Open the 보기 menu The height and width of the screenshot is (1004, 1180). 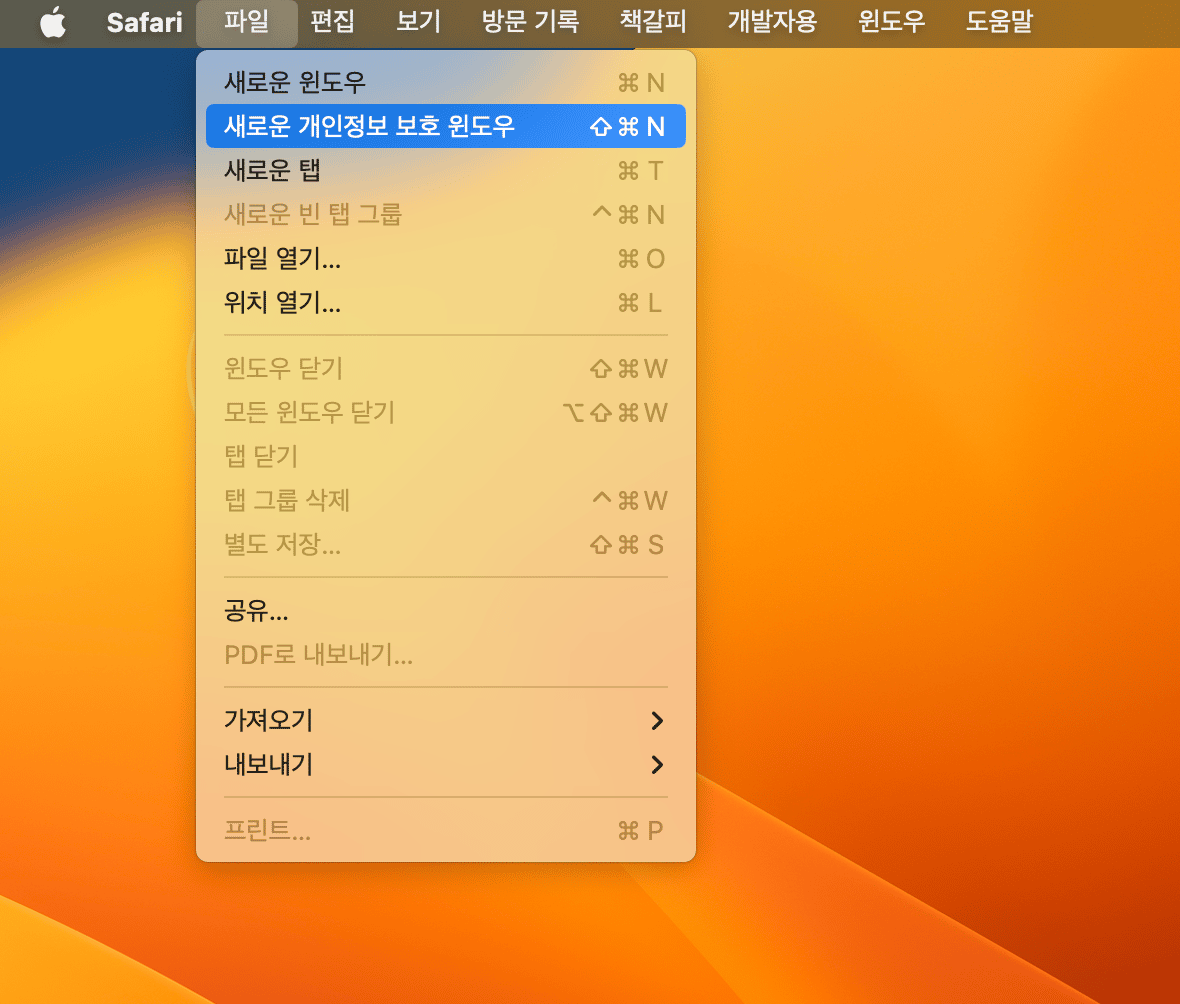[x=418, y=23]
